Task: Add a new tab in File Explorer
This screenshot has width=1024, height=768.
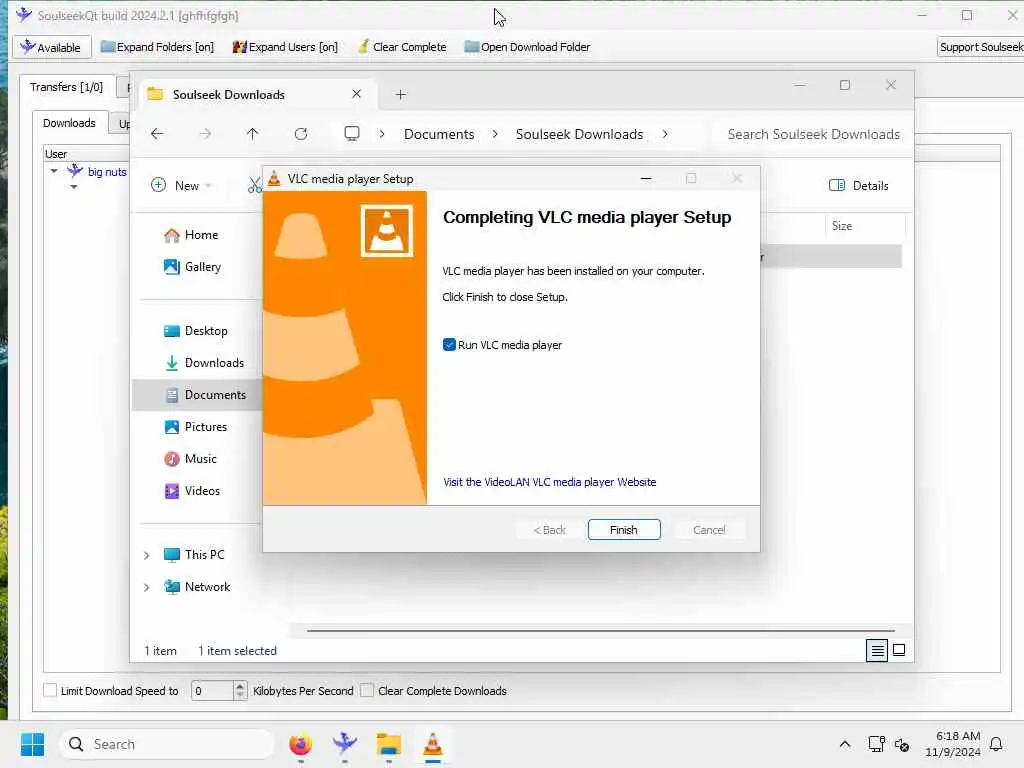Action: [400, 95]
